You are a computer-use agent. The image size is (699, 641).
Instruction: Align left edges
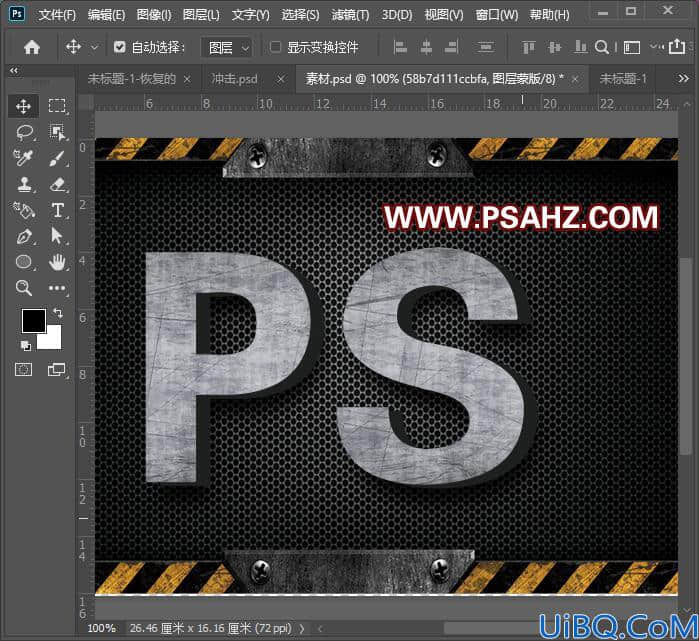[400, 47]
